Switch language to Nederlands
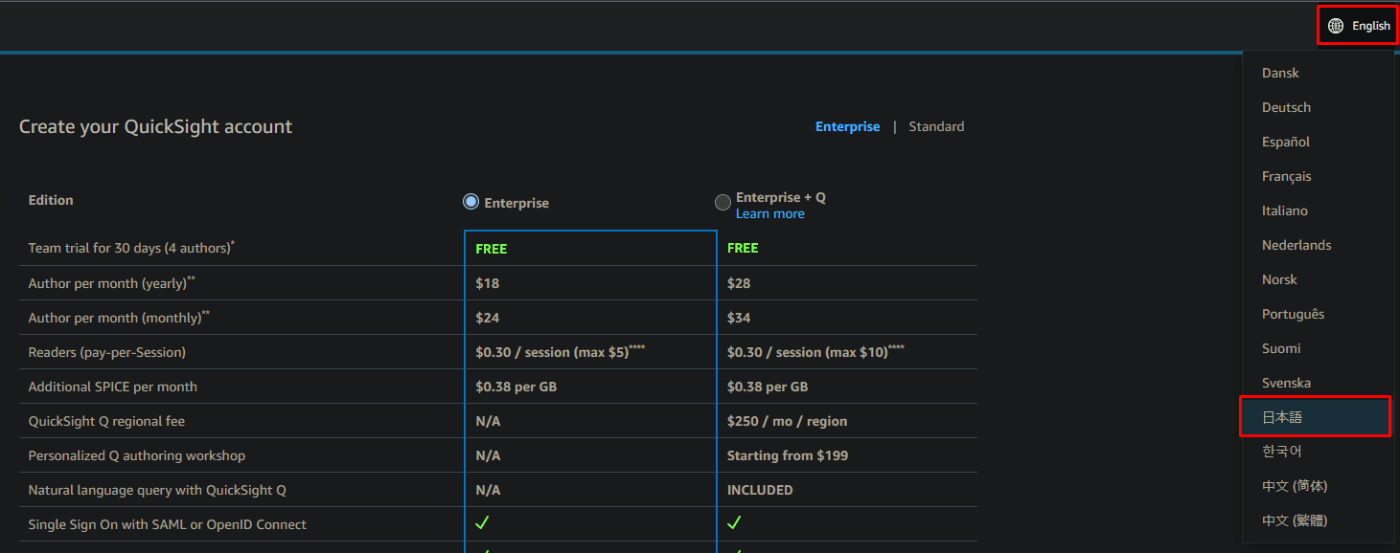This screenshot has width=1400, height=553. click(1296, 245)
